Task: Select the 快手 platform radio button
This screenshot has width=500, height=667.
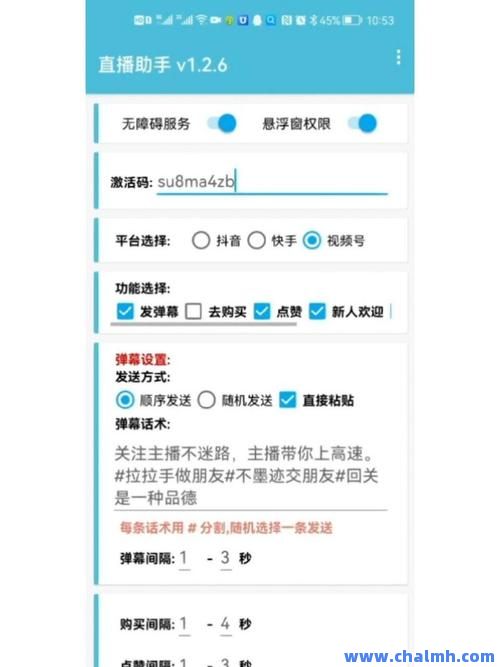Action: point(257,240)
